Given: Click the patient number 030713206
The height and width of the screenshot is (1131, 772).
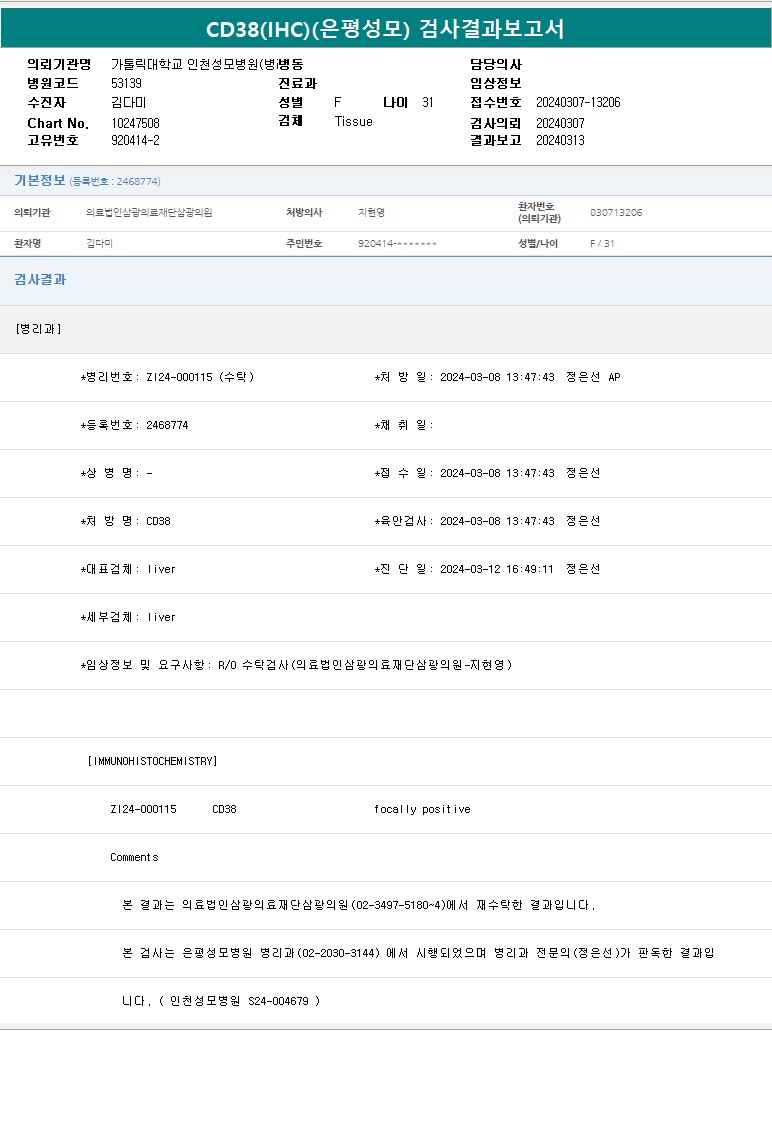Looking at the screenshot, I should (x=616, y=213).
